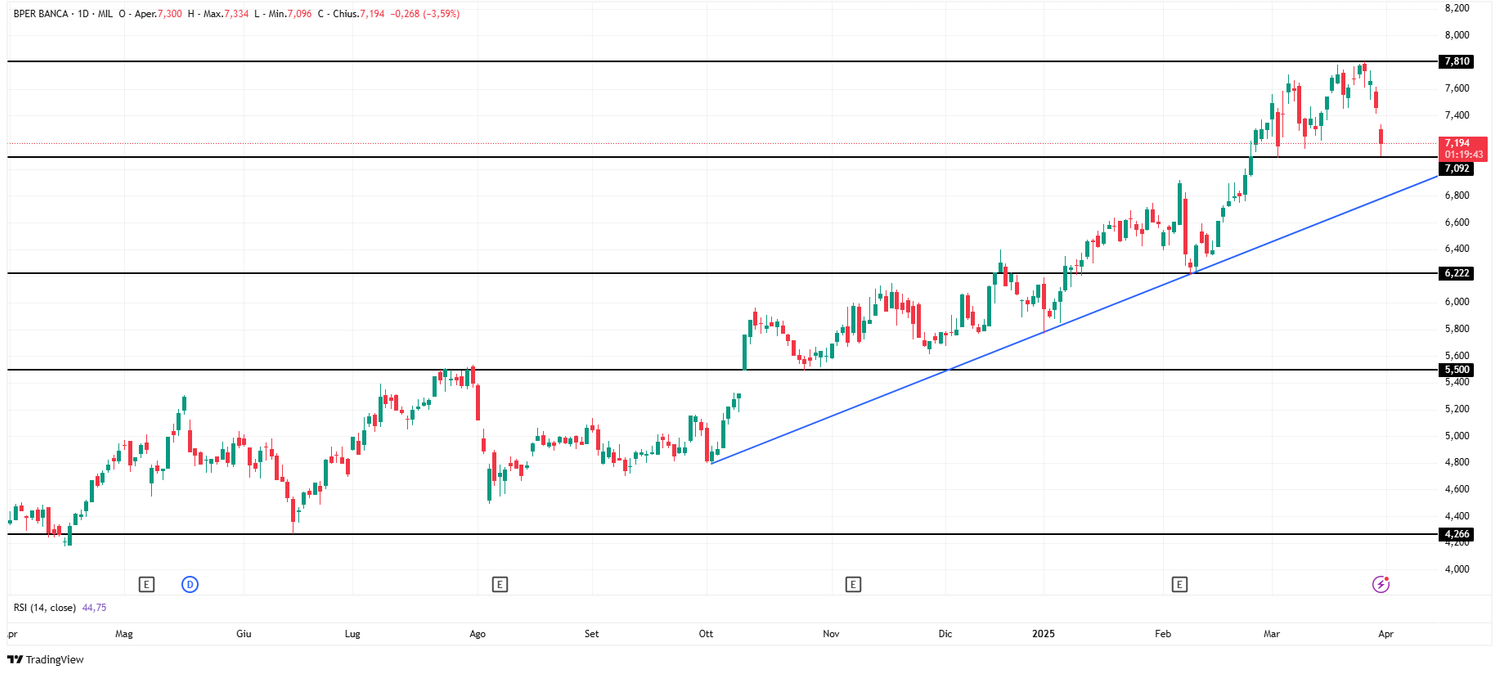Click the Lug label on time axis

tap(352, 634)
